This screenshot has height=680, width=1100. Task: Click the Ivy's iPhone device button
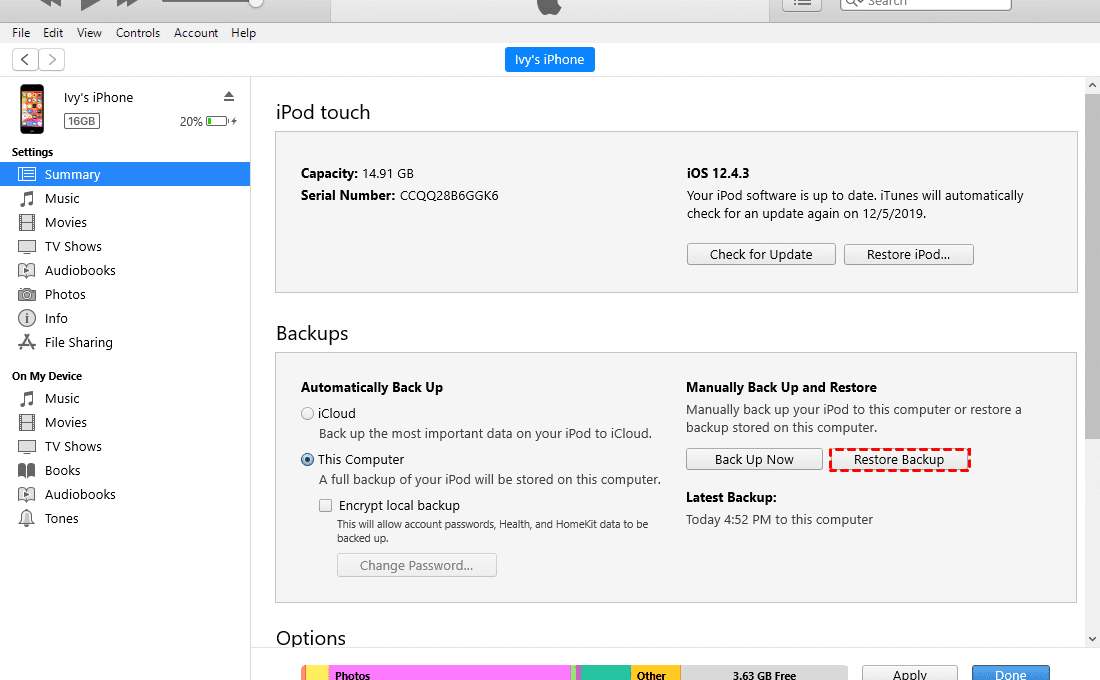(x=549, y=60)
